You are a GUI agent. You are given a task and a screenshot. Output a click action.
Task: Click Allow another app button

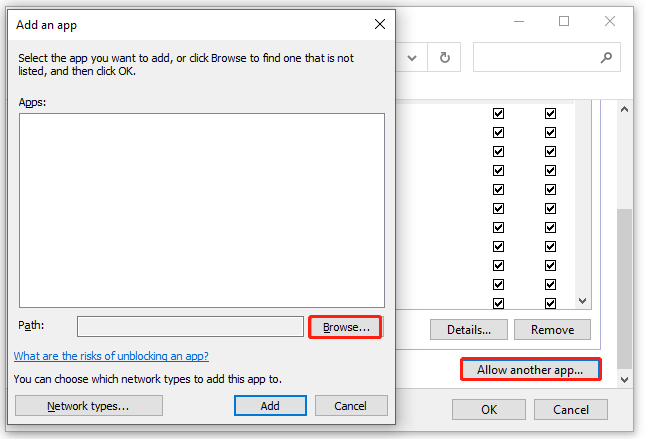pos(530,369)
